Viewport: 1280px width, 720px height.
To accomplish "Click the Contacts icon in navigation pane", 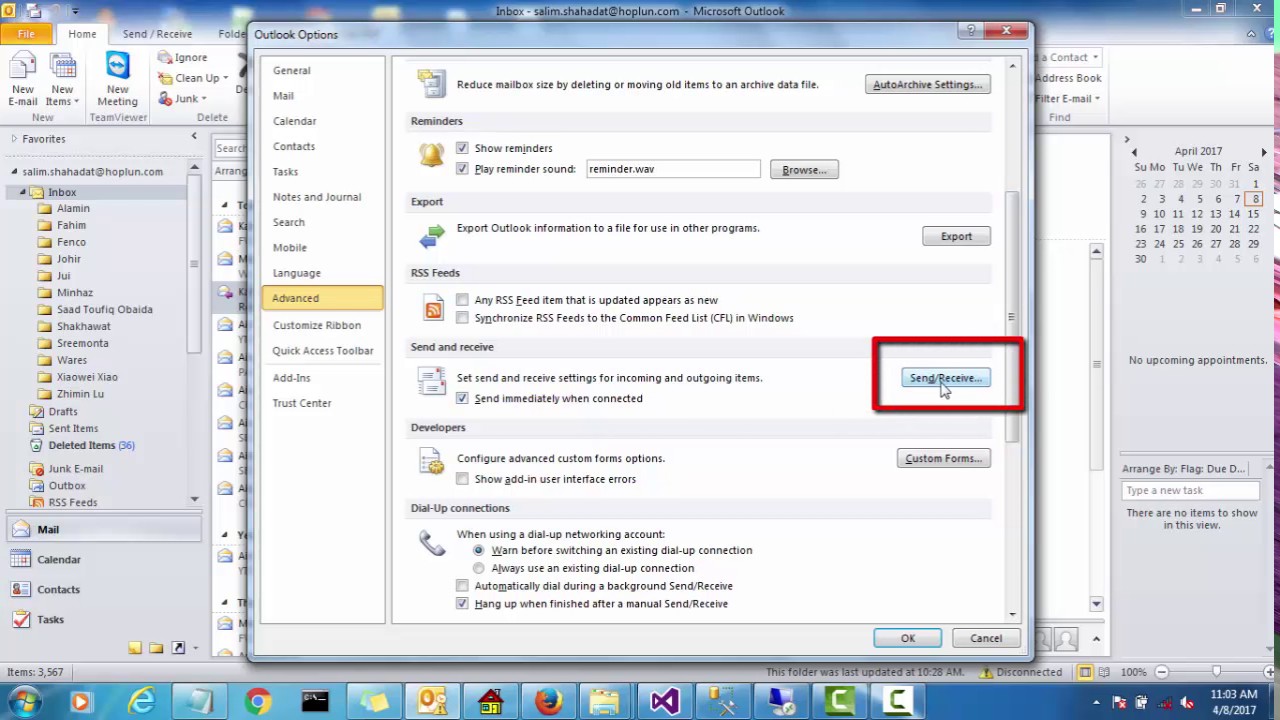I will 20,589.
